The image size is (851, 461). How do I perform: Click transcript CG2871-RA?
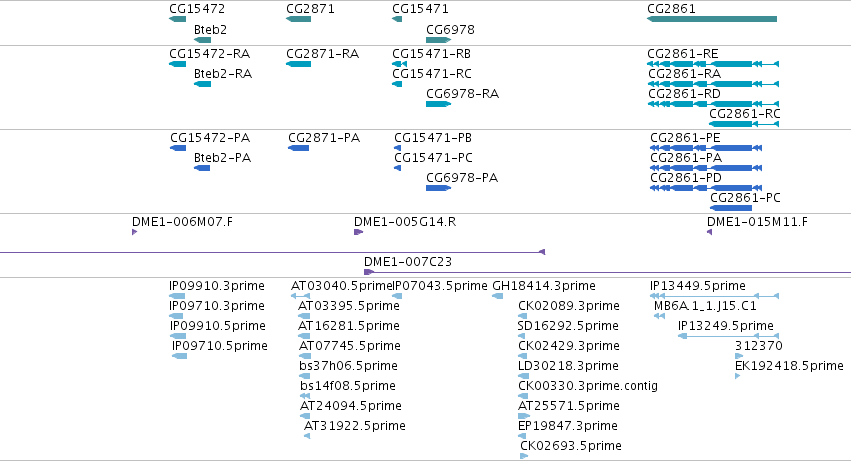pyautogui.click(x=322, y=54)
